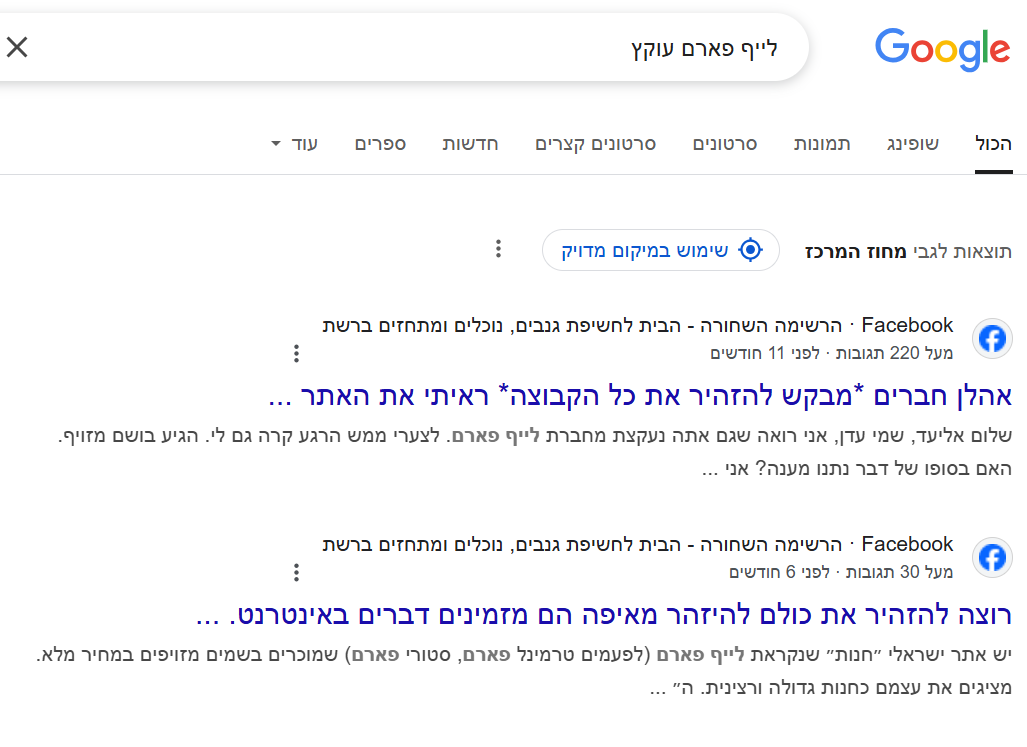
Task: Open the three-dot menu of the 6 חודשים result
Action: click(x=297, y=573)
